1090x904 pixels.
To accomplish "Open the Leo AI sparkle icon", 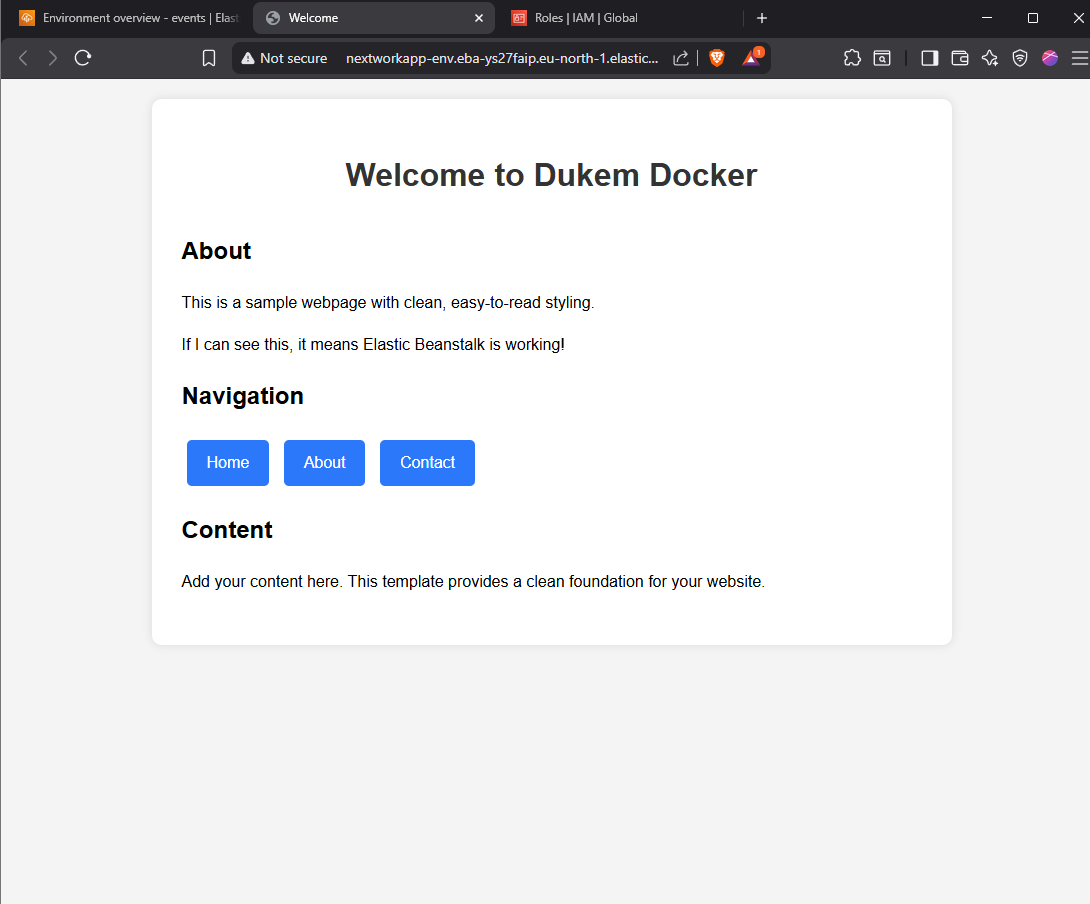I will coord(989,58).
